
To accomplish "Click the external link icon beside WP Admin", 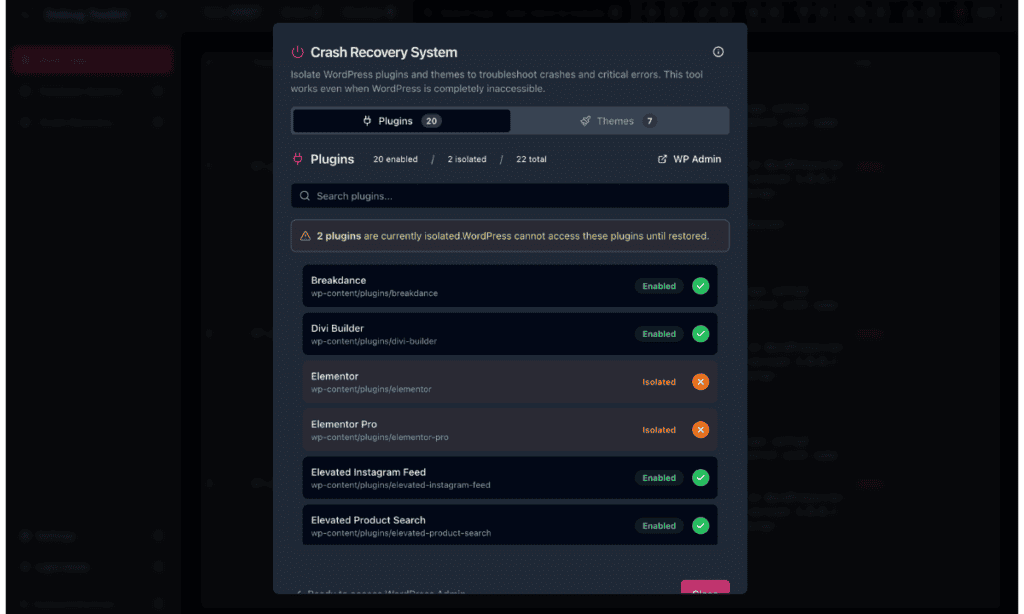I will click(662, 159).
